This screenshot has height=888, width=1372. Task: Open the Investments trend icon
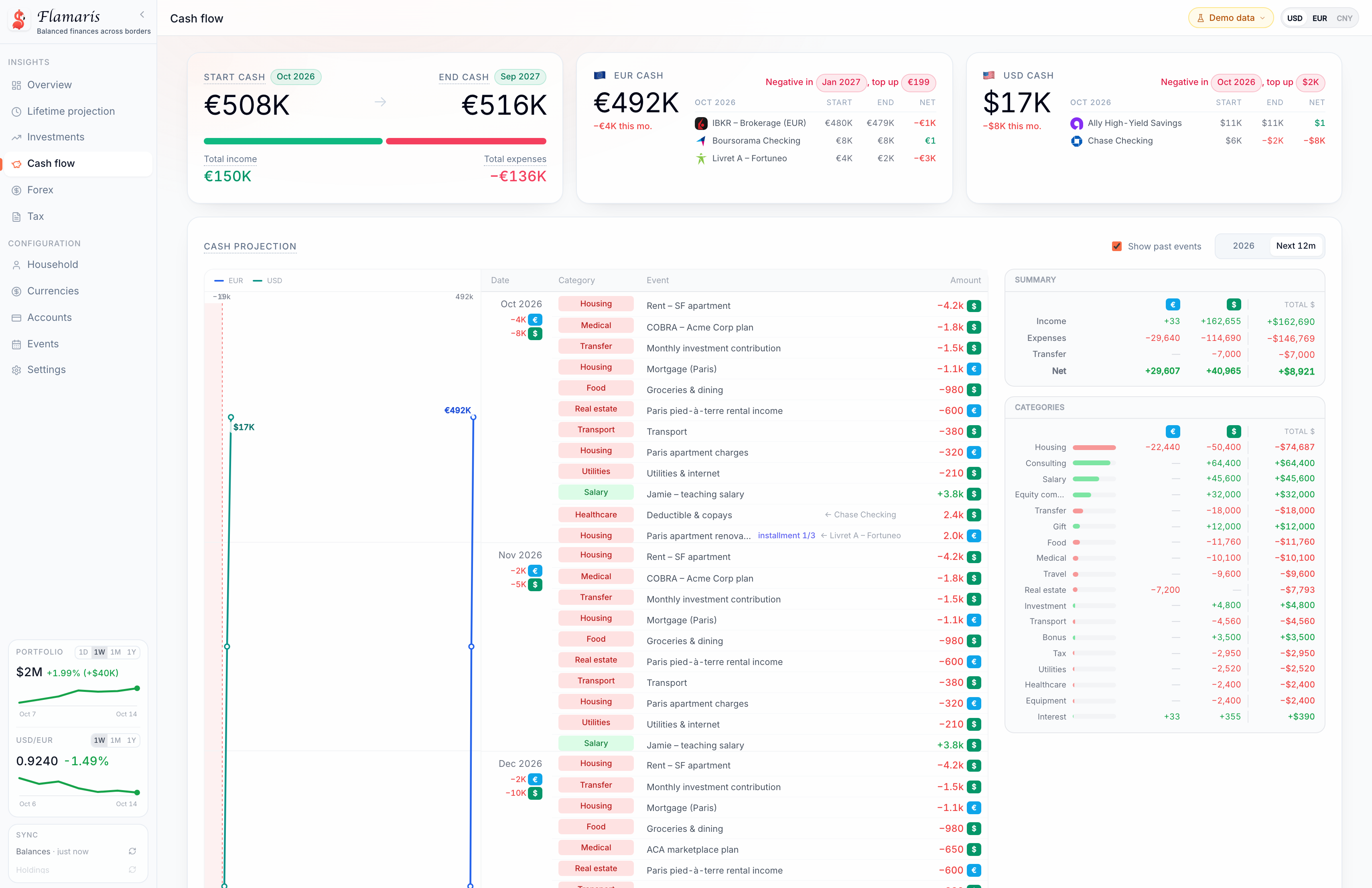point(16,138)
